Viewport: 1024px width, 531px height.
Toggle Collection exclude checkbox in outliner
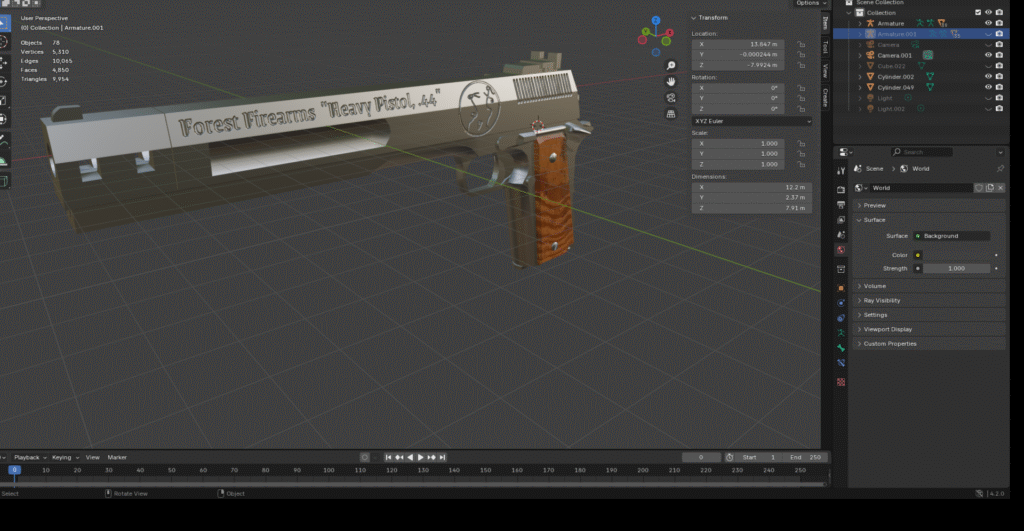(x=977, y=12)
